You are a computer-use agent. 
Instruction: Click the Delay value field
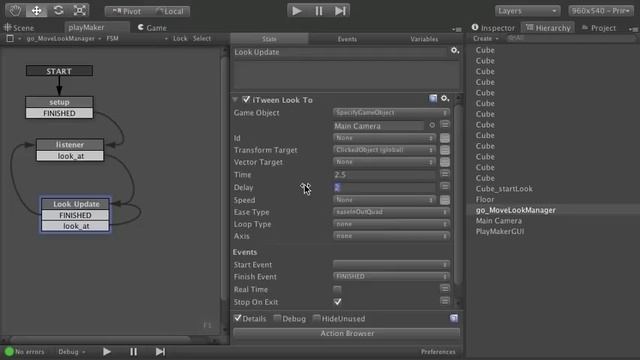click(384, 187)
